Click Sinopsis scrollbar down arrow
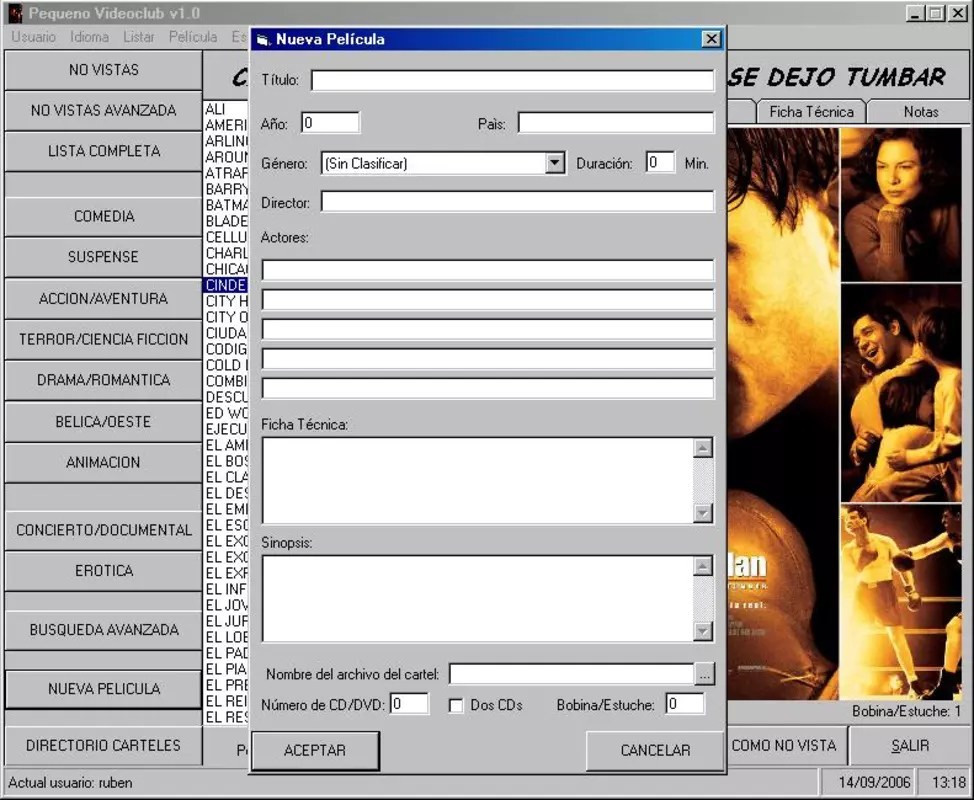The height and width of the screenshot is (800, 974). [x=703, y=632]
